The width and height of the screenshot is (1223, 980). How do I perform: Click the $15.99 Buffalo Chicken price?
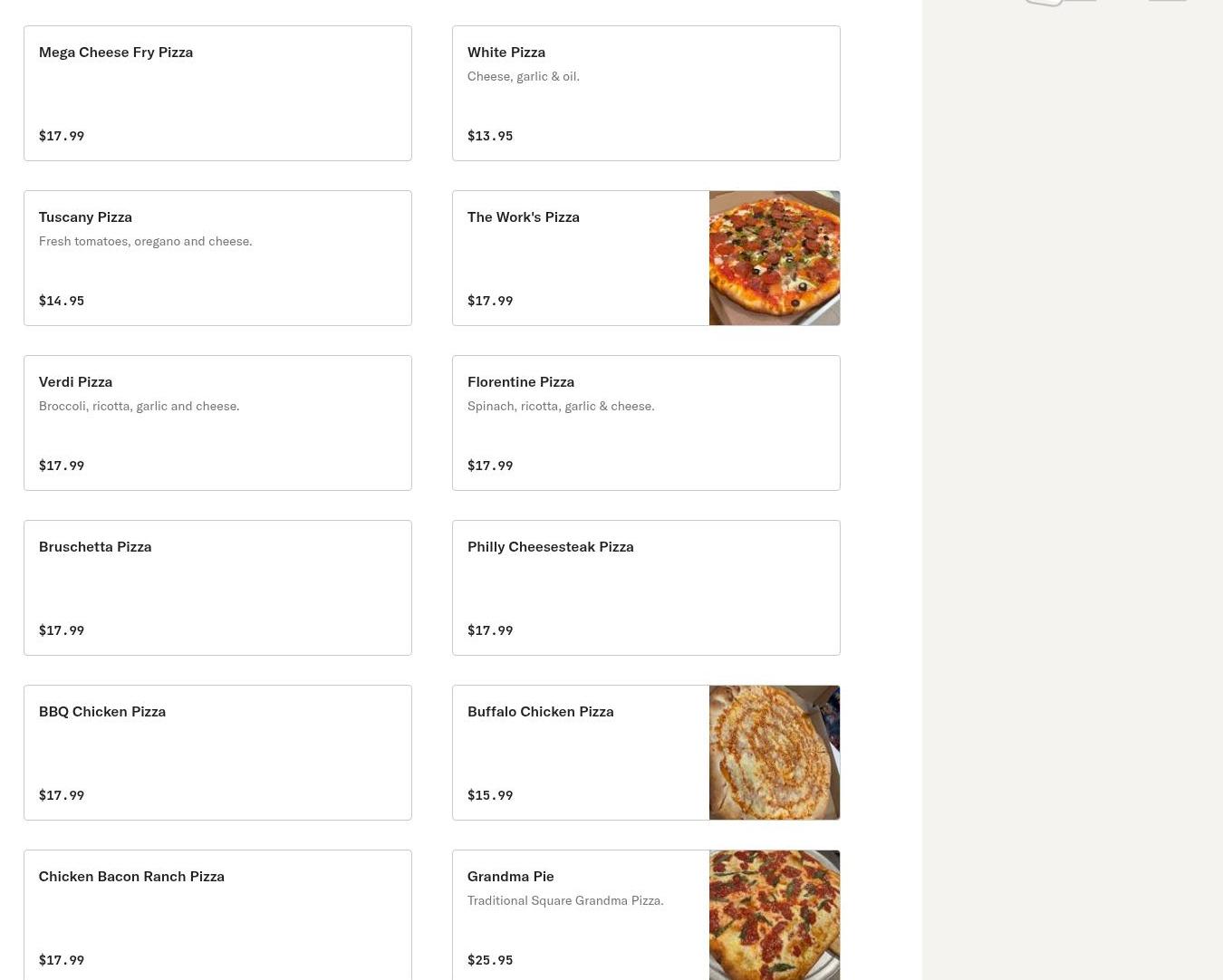point(490,795)
